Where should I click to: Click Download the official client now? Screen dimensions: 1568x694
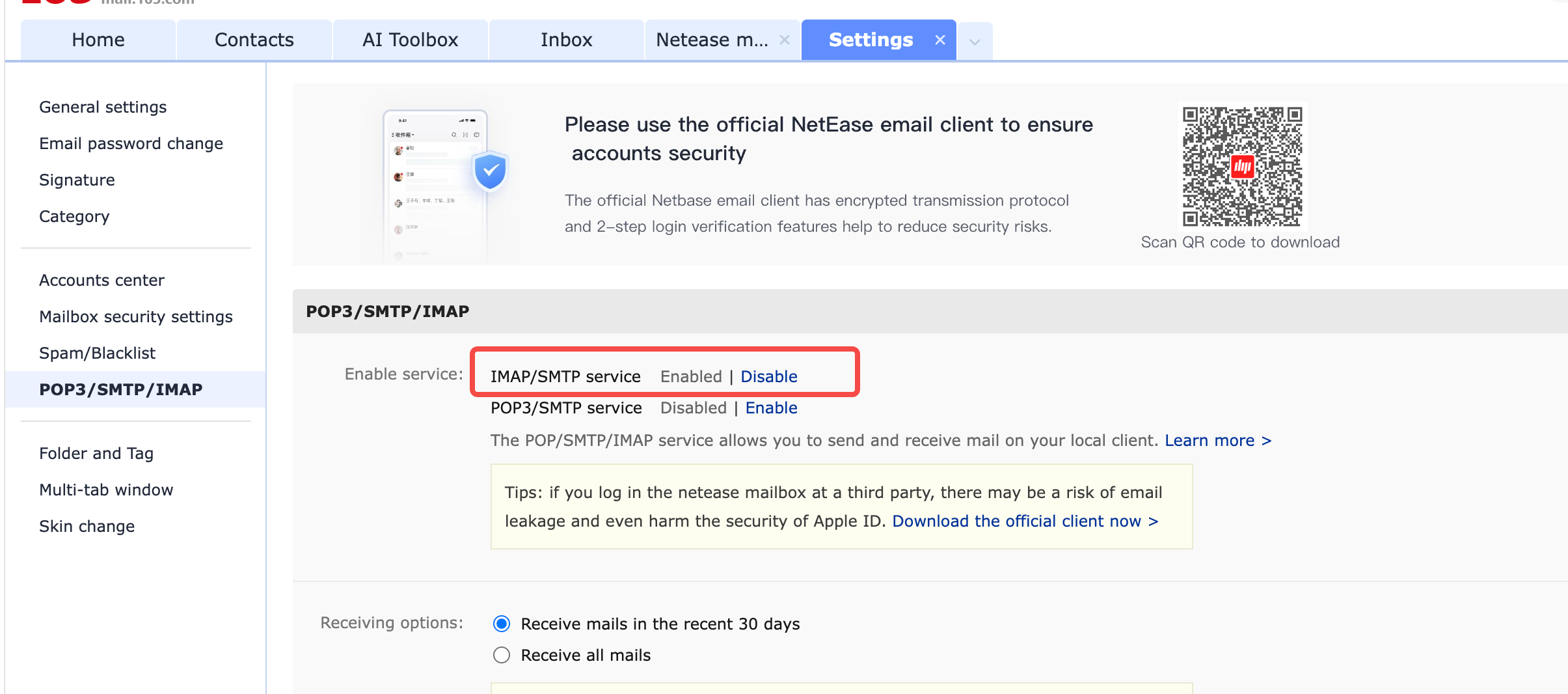coord(1025,521)
